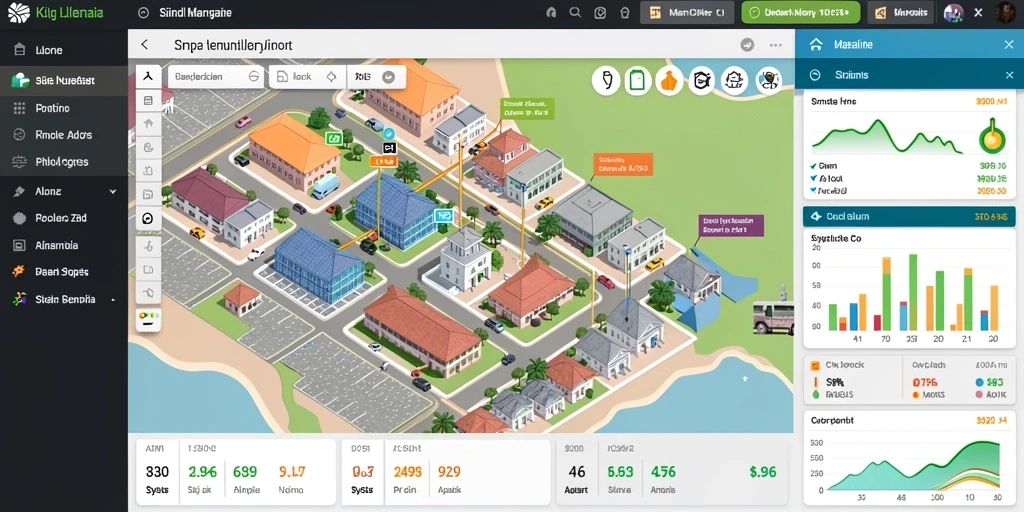The image size is (1024, 512).
Task: Toggle the A toot checkbox in legend
Action: click(813, 178)
